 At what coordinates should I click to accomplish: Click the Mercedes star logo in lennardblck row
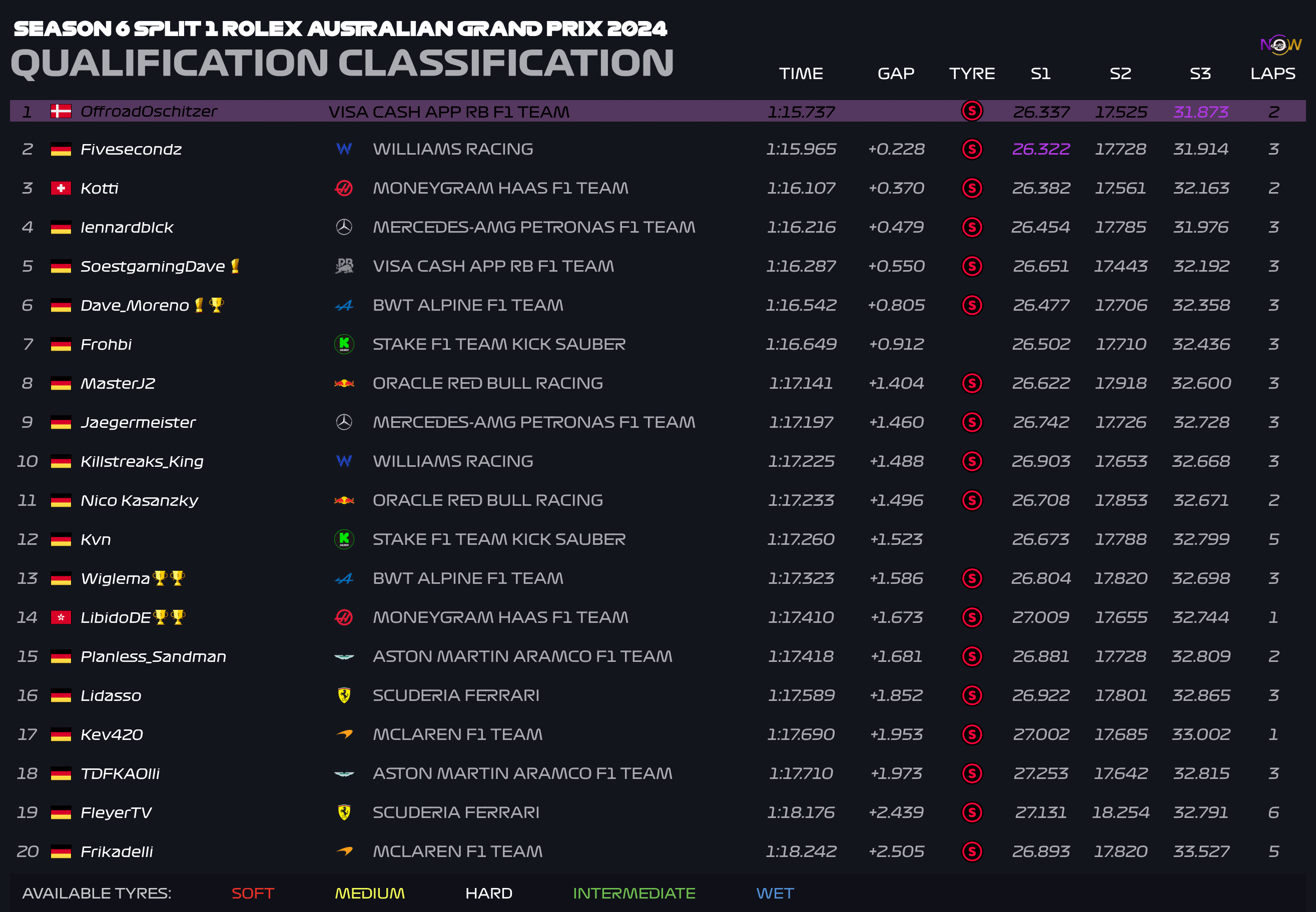tap(344, 228)
